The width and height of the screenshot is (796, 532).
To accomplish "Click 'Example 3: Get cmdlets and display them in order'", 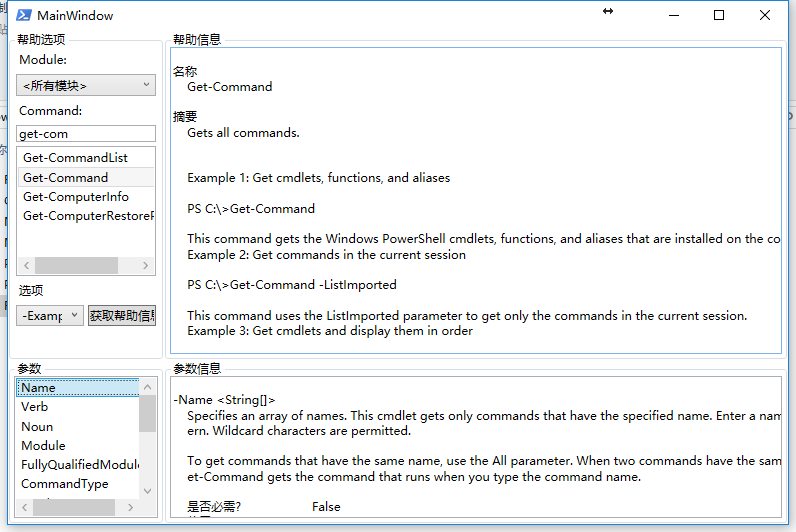I will click(329, 331).
